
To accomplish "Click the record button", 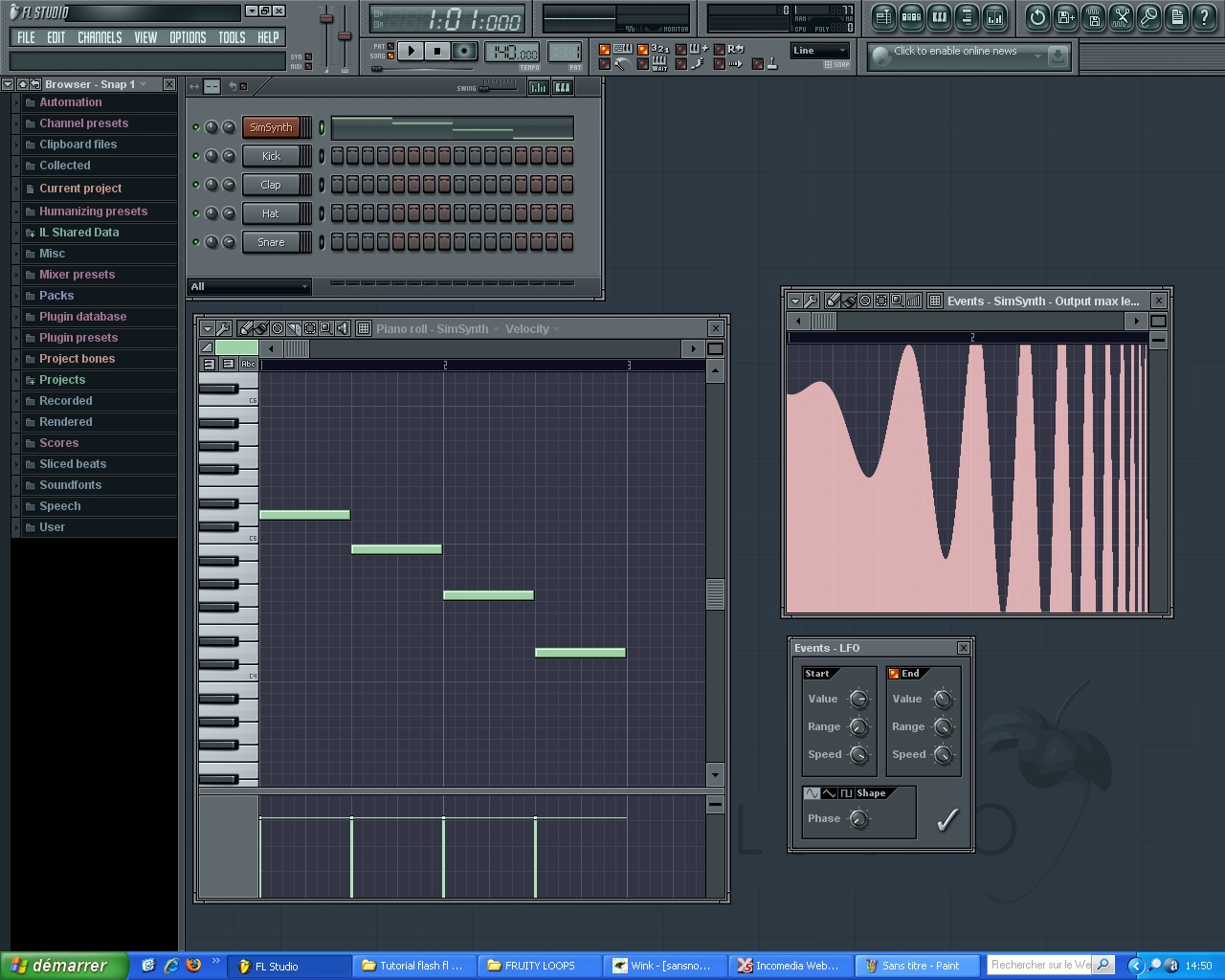I will 464,51.
